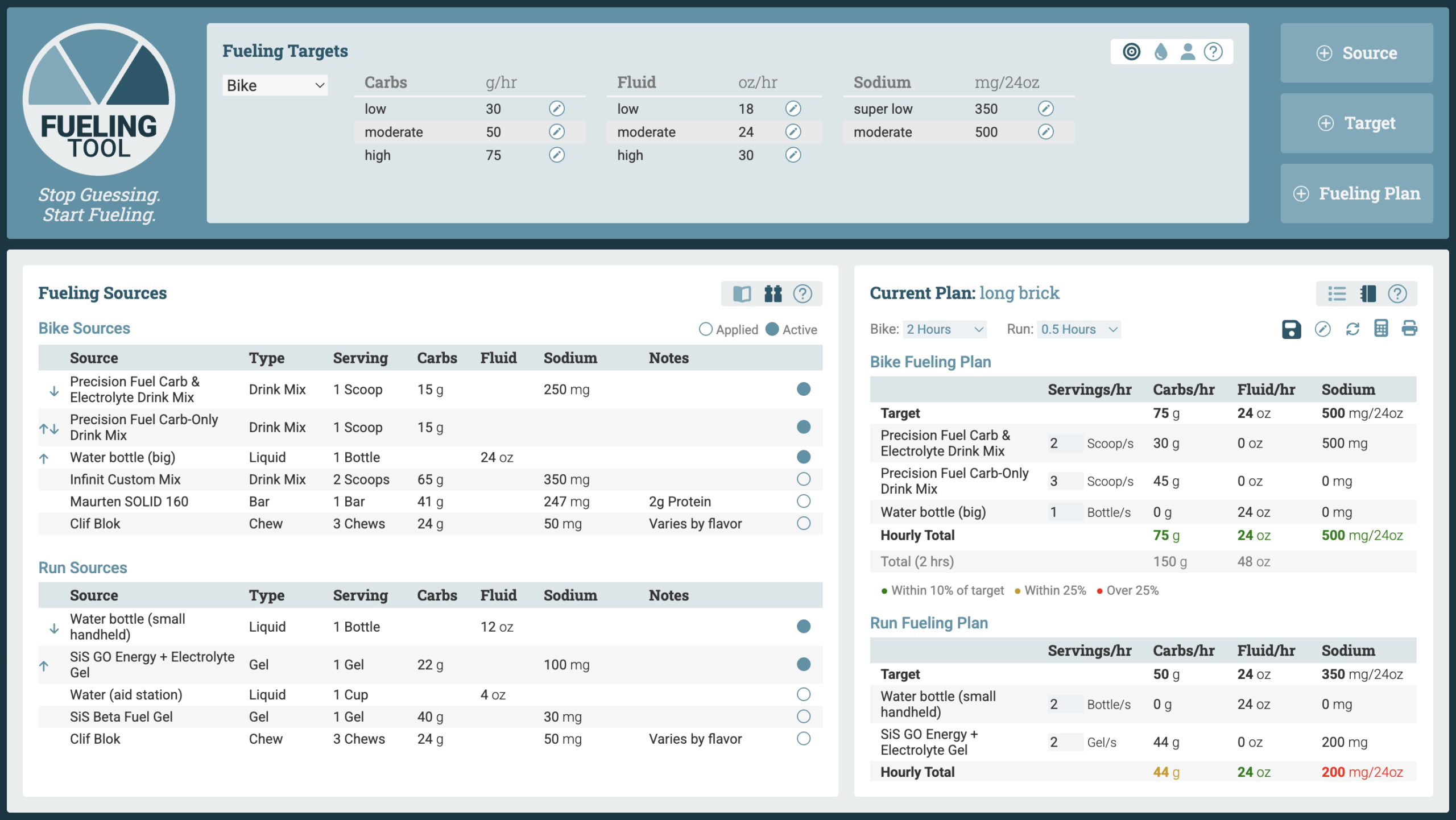Move SiS GO Energy gel up
Screen dimensions: 1456x820
[44, 666]
